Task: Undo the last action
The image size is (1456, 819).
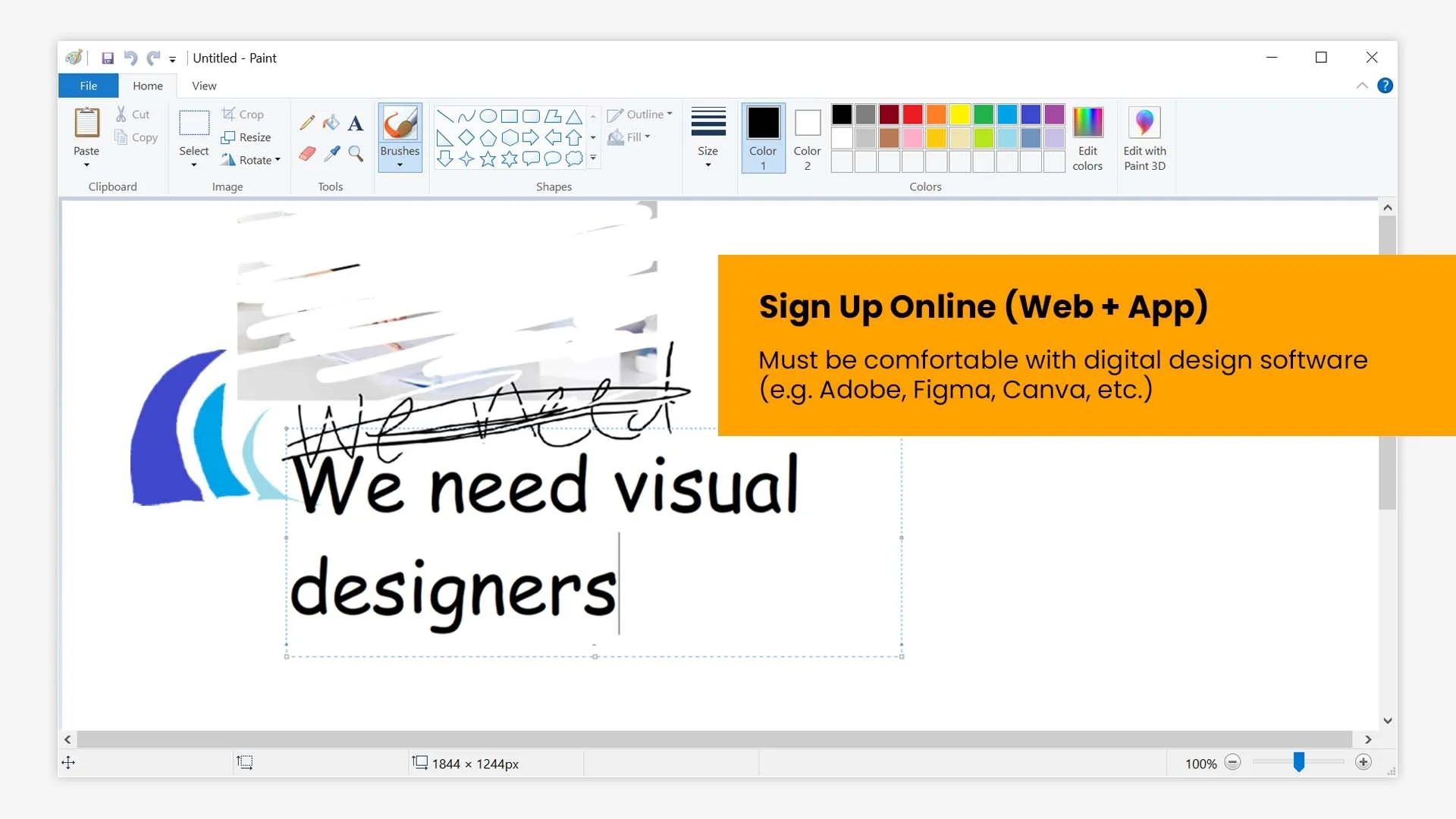Action: [x=130, y=58]
